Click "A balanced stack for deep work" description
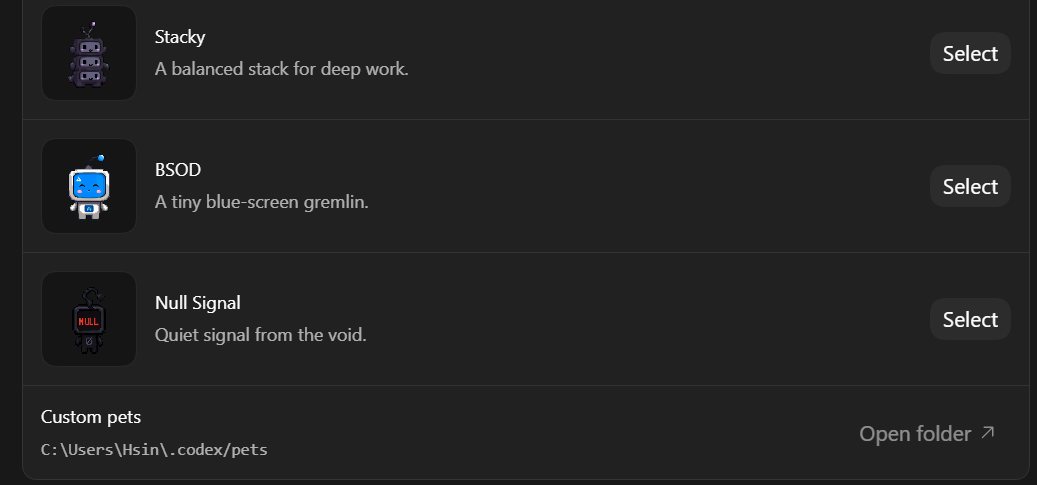The image size is (1037, 485). (282, 68)
